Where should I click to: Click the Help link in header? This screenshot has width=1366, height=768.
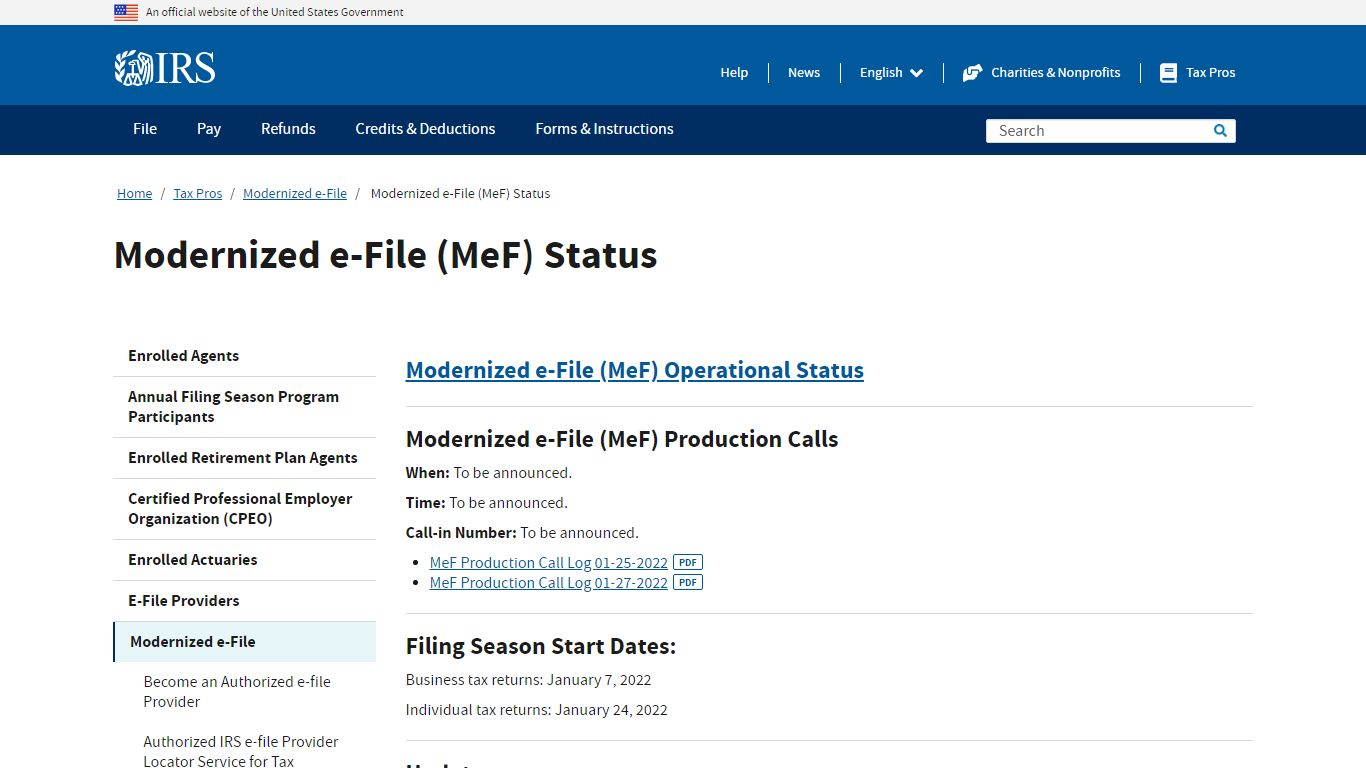(x=734, y=73)
